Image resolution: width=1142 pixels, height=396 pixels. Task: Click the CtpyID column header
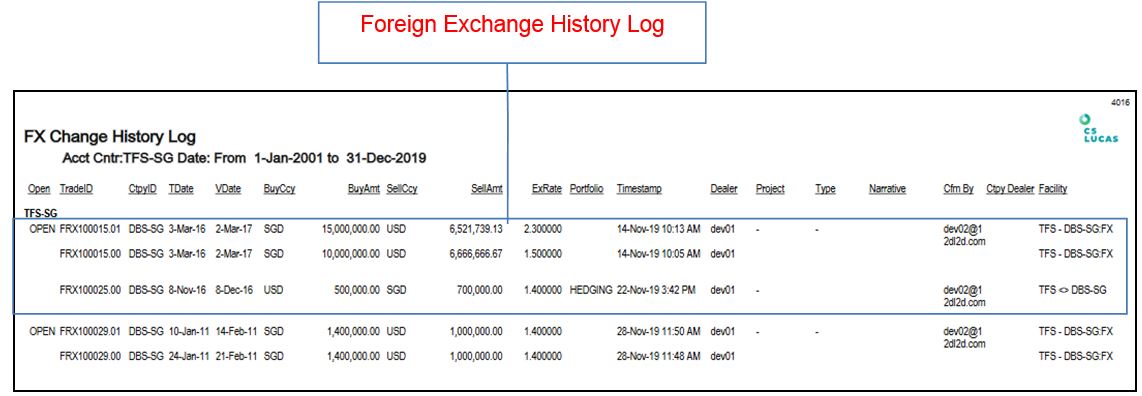[x=142, y=189]
